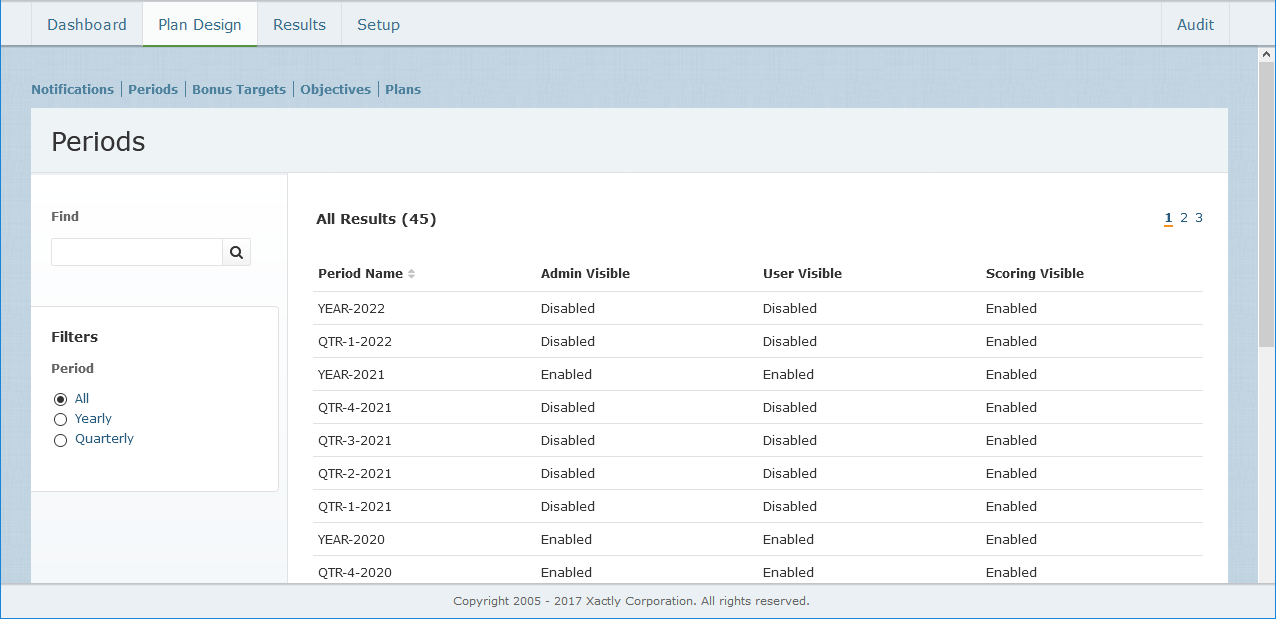
Task: Click the Plan Design tab
Action: (x=200, y=25)
